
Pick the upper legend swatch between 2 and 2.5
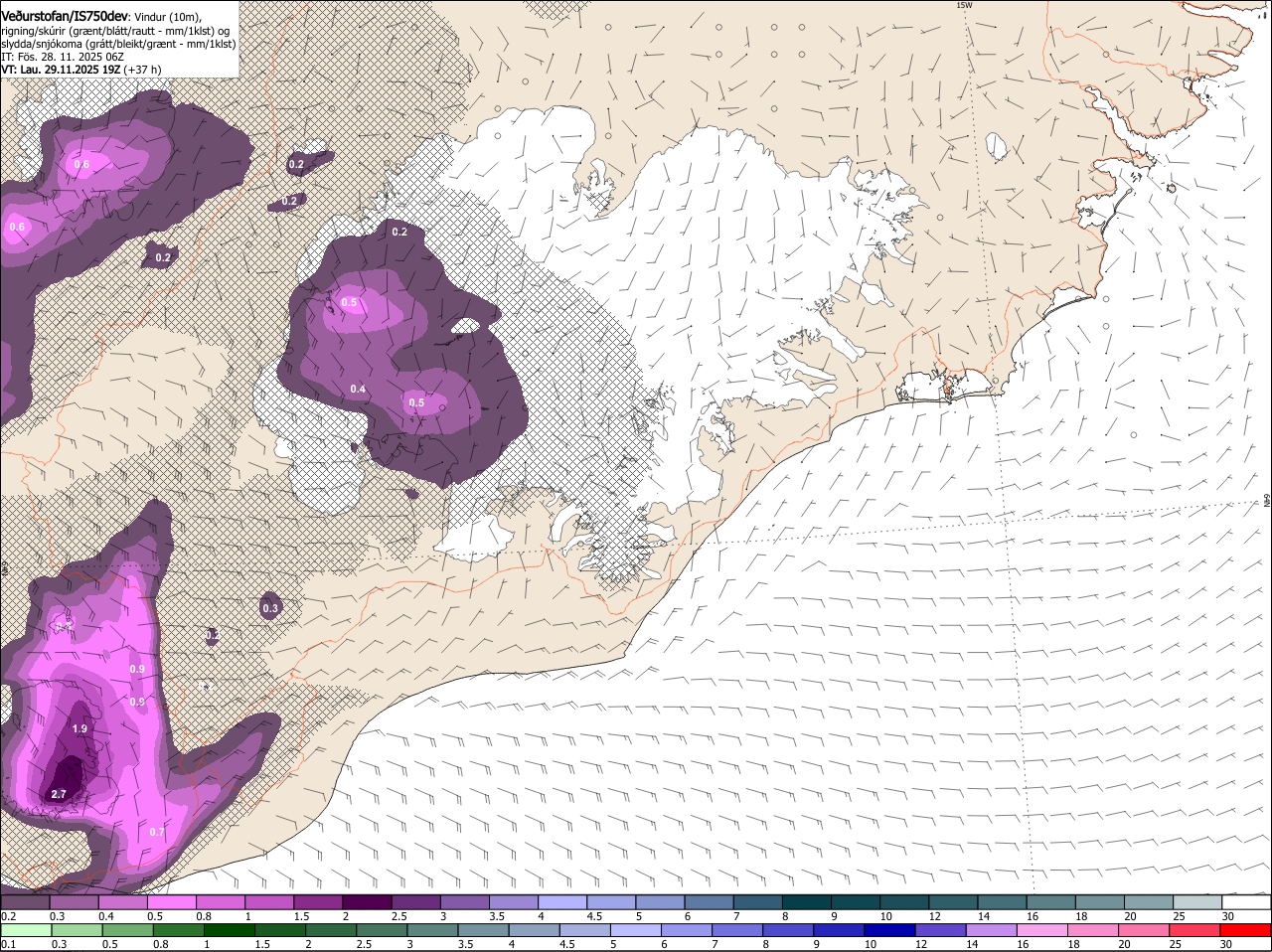[367, 901]
